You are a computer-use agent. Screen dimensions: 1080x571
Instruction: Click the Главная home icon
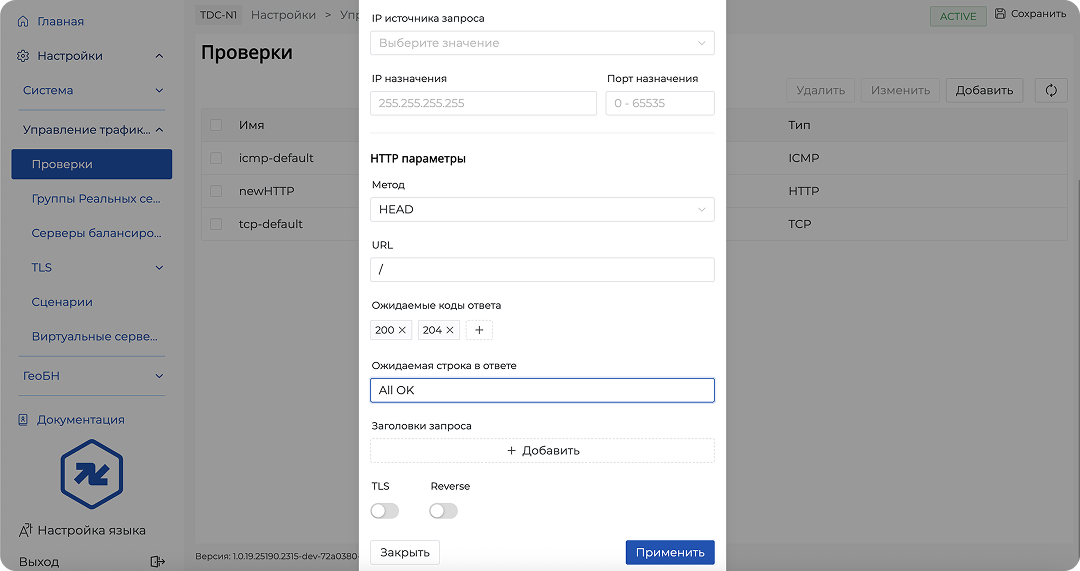click(x=24, y=21)
